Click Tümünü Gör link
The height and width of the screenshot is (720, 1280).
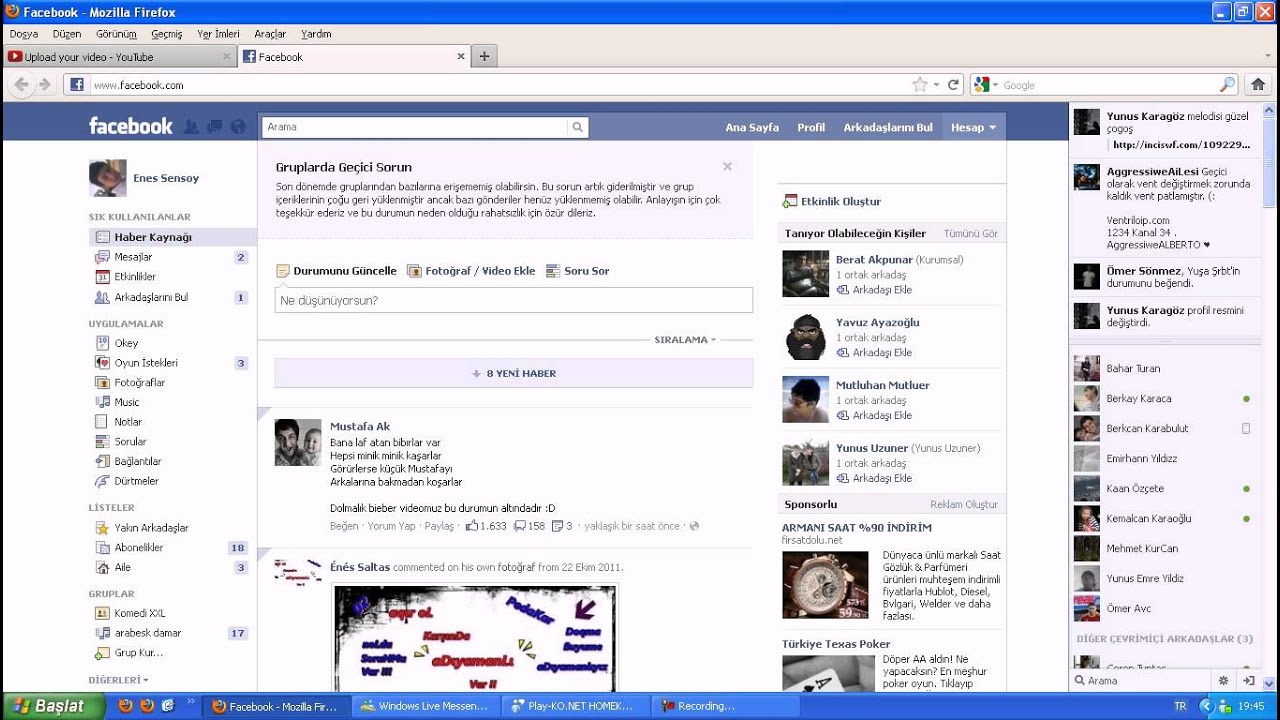pyautogui.click(x=971, y=234)
